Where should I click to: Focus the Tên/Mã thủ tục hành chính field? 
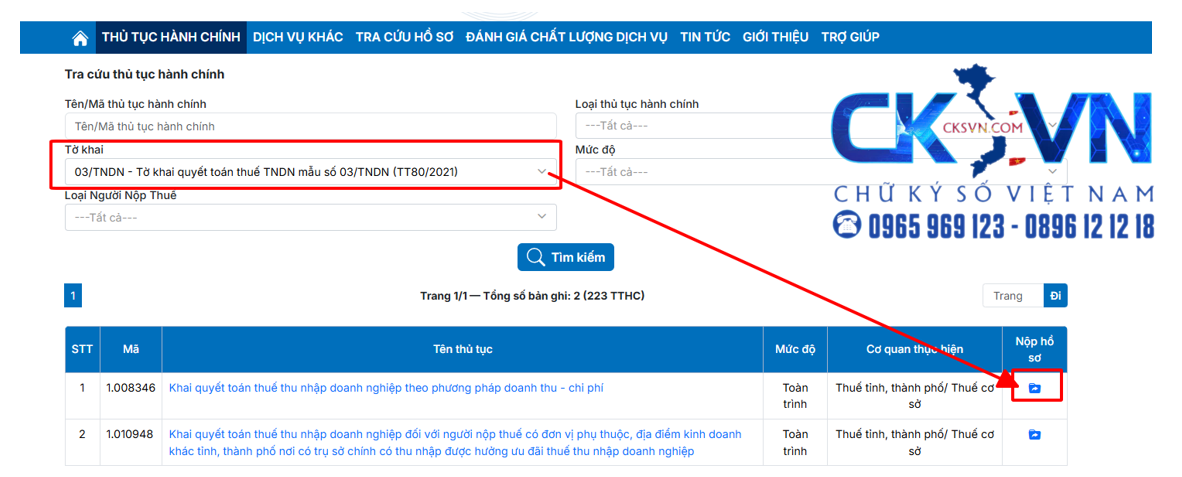(310, 127)
